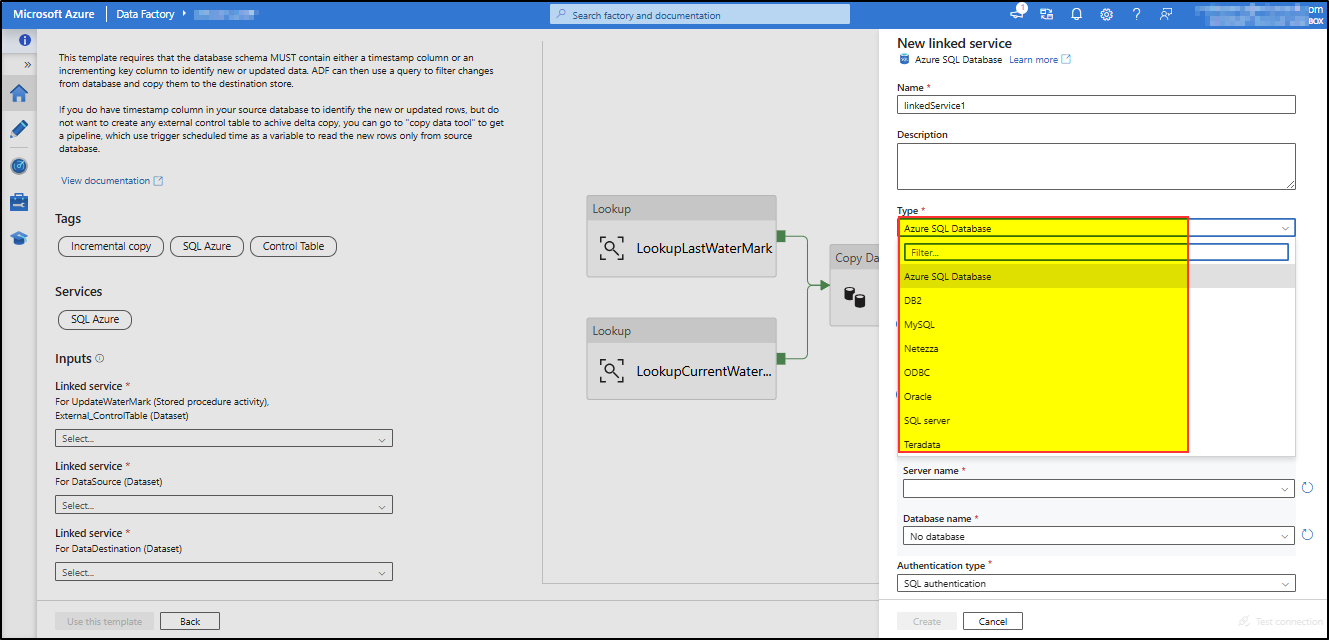
Task: Open the Home hub in left sidebar
Action: [18, 94]
